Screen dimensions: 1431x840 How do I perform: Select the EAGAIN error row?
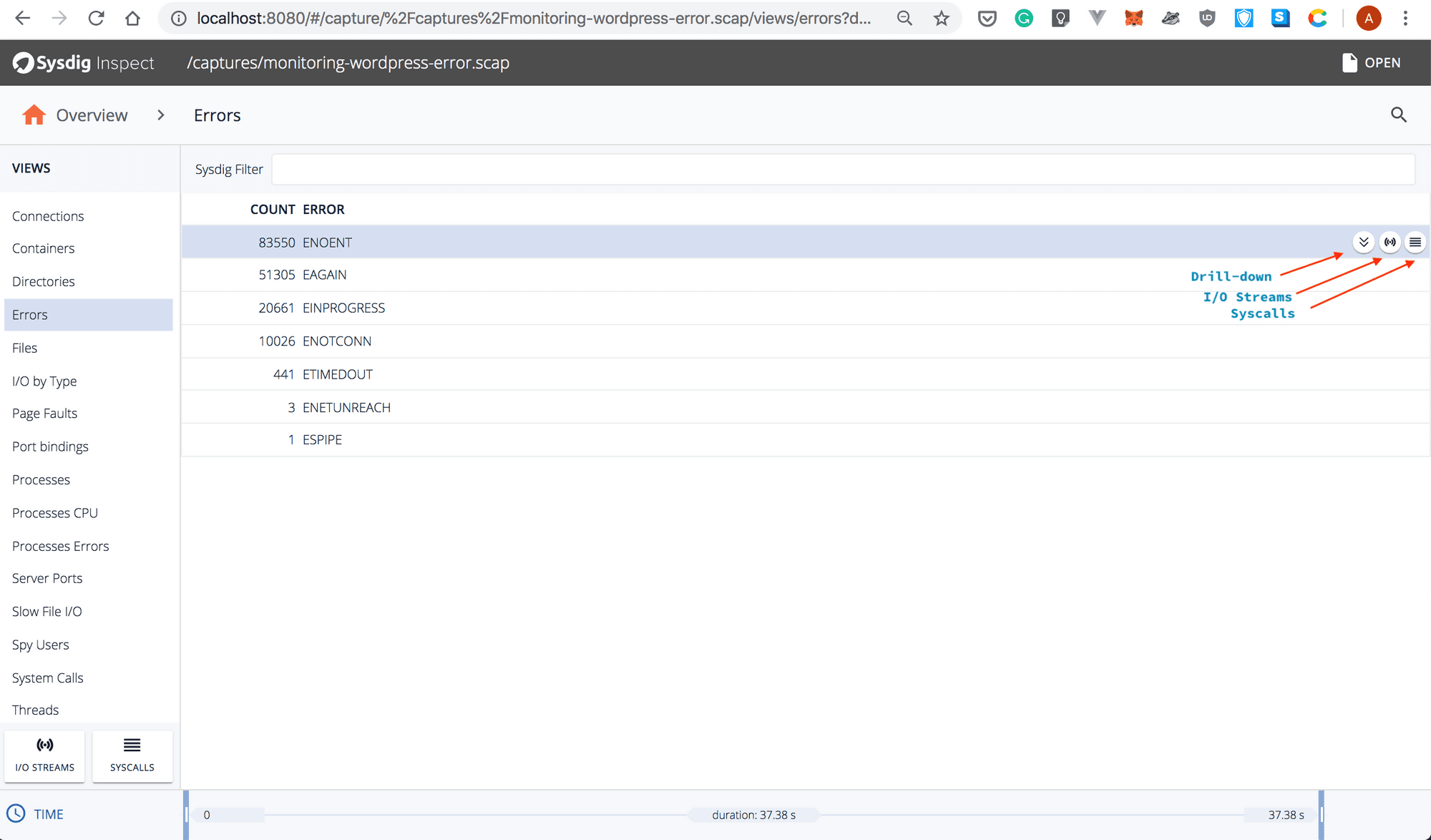(805, 275)
